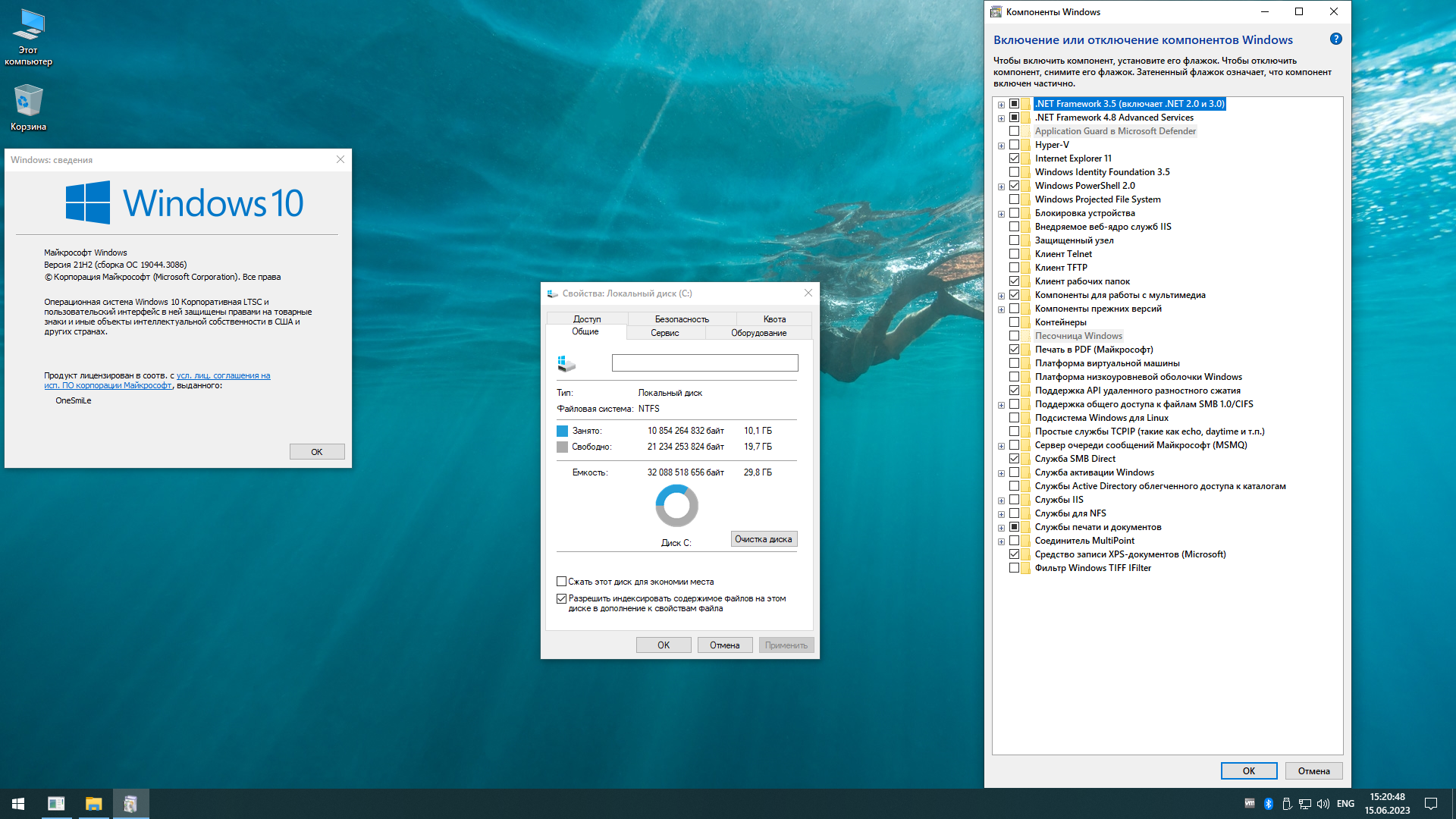Open the notification center icon
1456x819 pixels.
pos(1431,804)
